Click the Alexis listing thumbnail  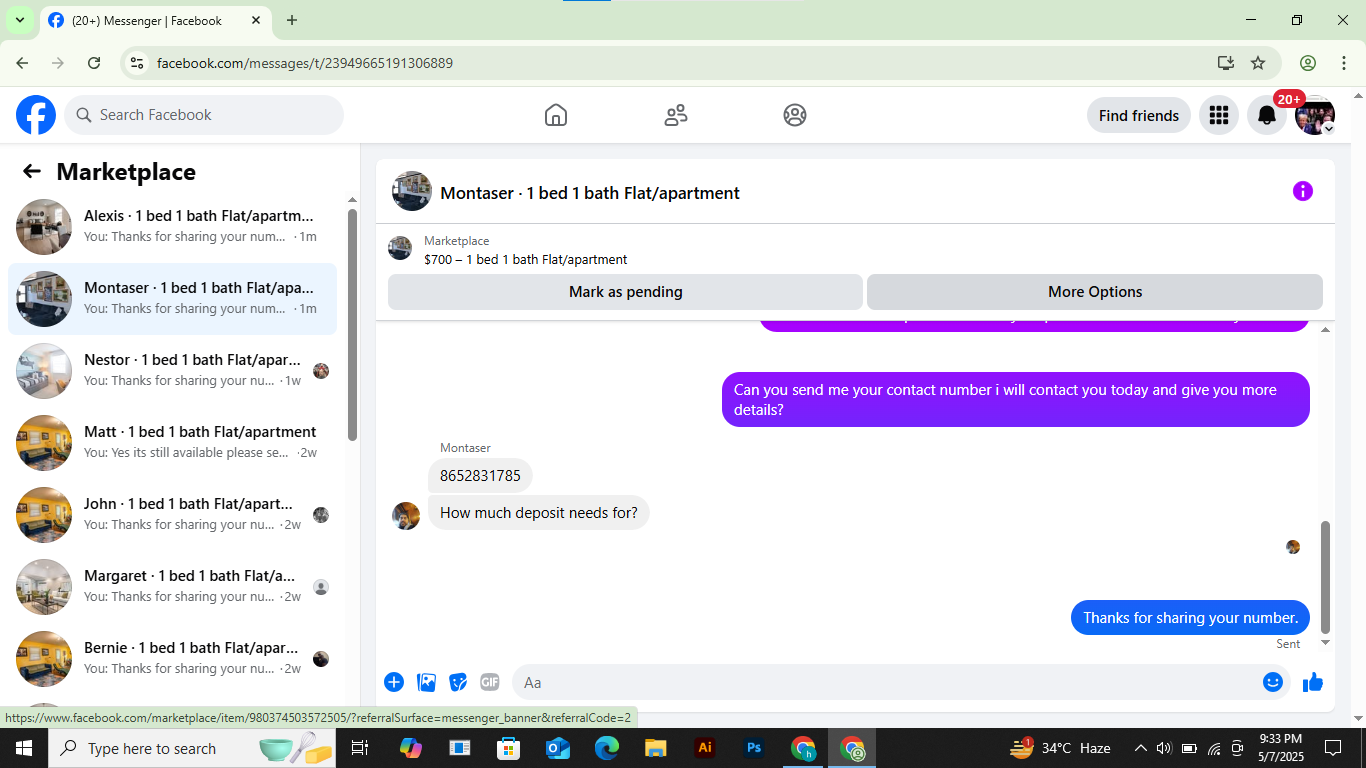tap(44, 227)
